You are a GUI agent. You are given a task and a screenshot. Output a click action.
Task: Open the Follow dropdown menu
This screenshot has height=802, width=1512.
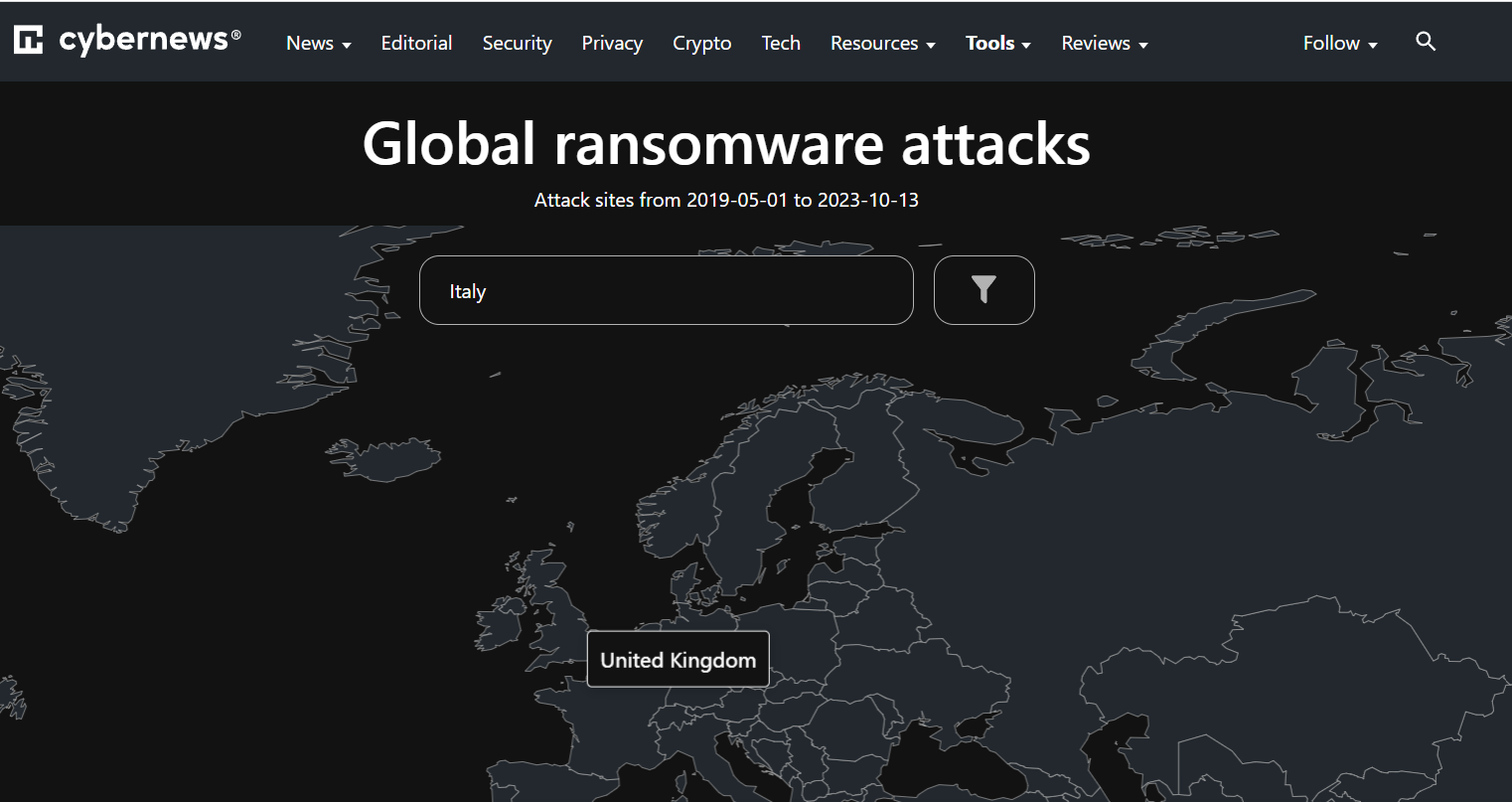tap(1339, 44)
